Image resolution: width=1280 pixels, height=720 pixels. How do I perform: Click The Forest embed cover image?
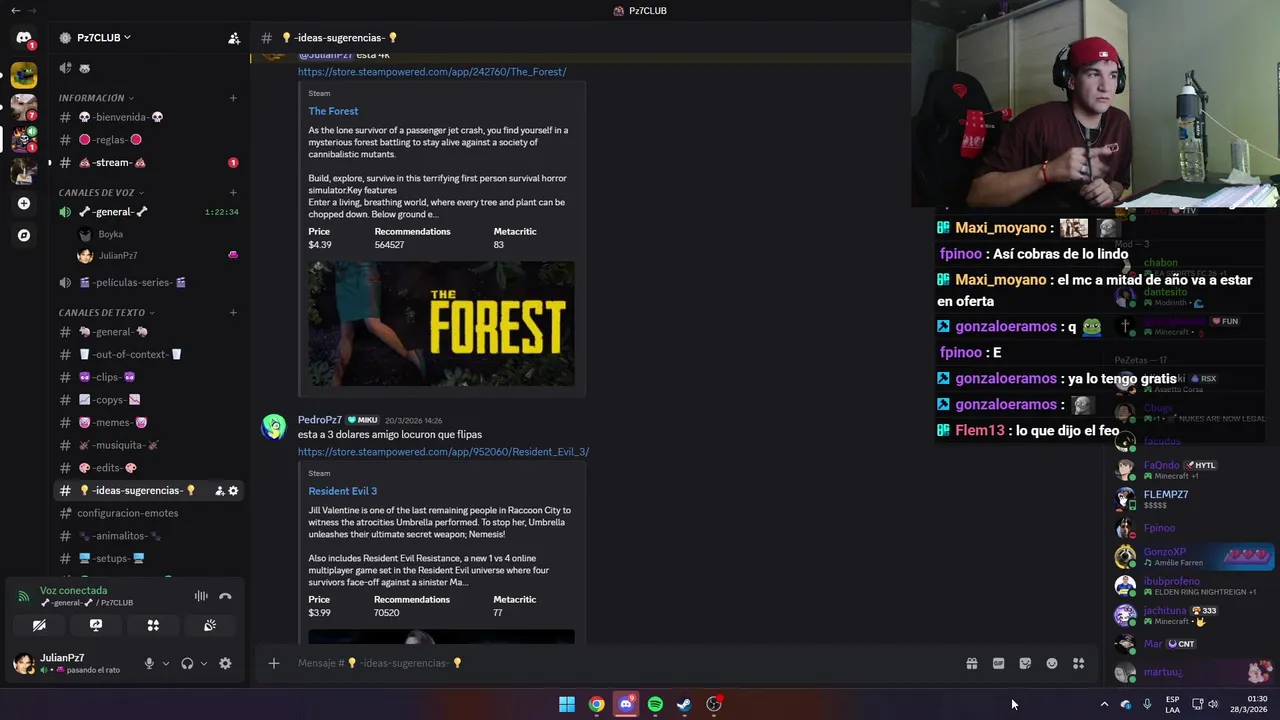(441, 324)
